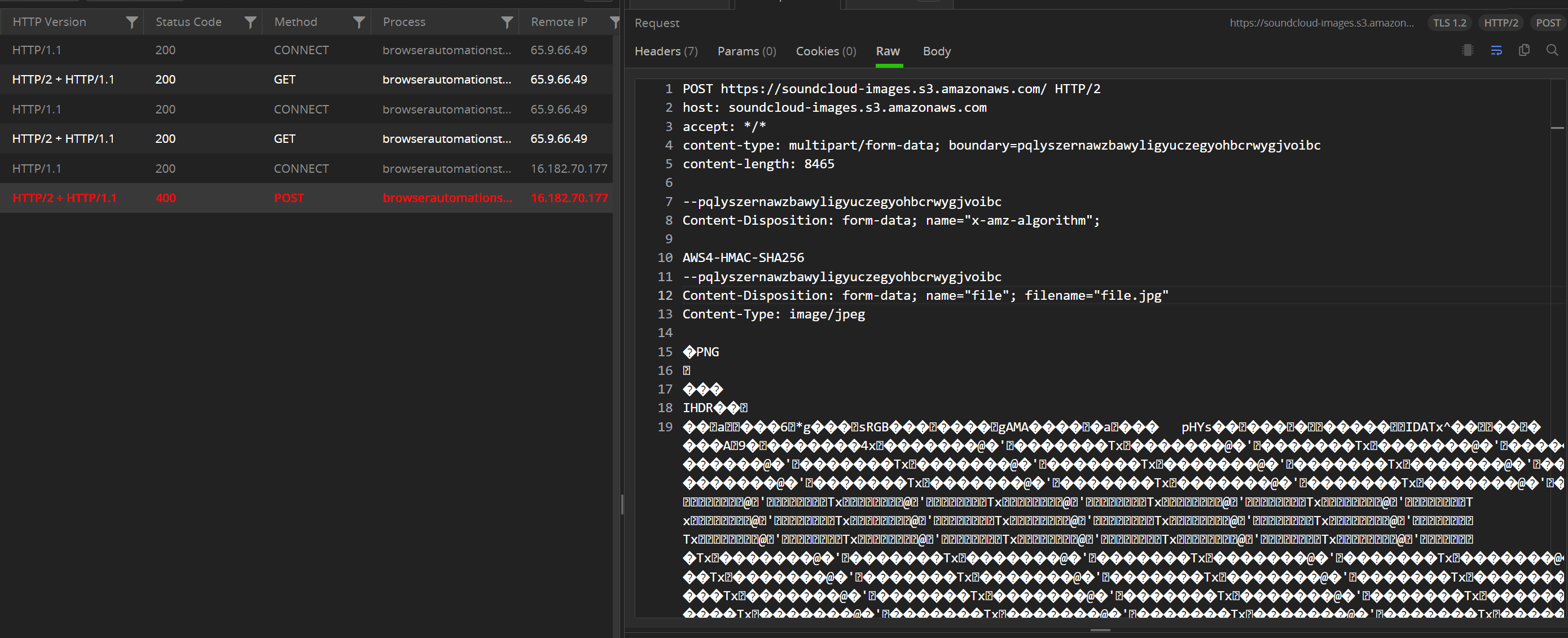This screenshot has height=638, width=1568.
Task: Select the failed POST 400 request row
Action: (x=304, y=198)
